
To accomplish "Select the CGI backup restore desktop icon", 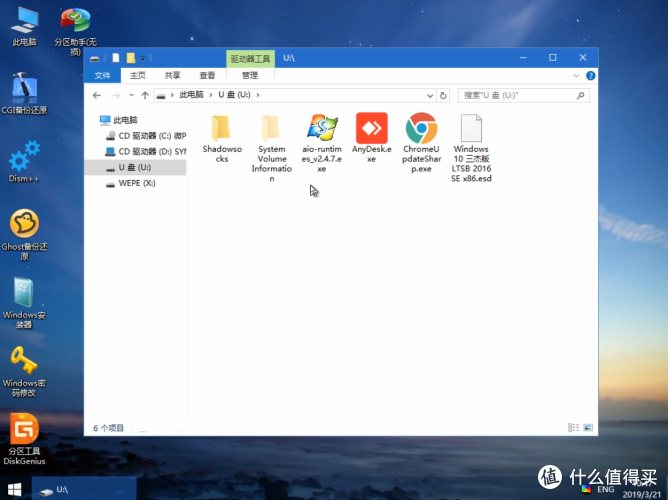I will (x=24, y=90).
